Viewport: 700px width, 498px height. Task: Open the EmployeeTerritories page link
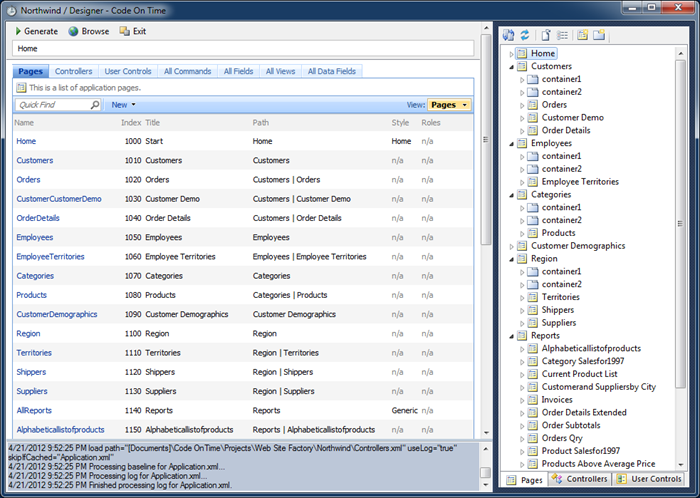pyautogui.click(x=50, y=257)
